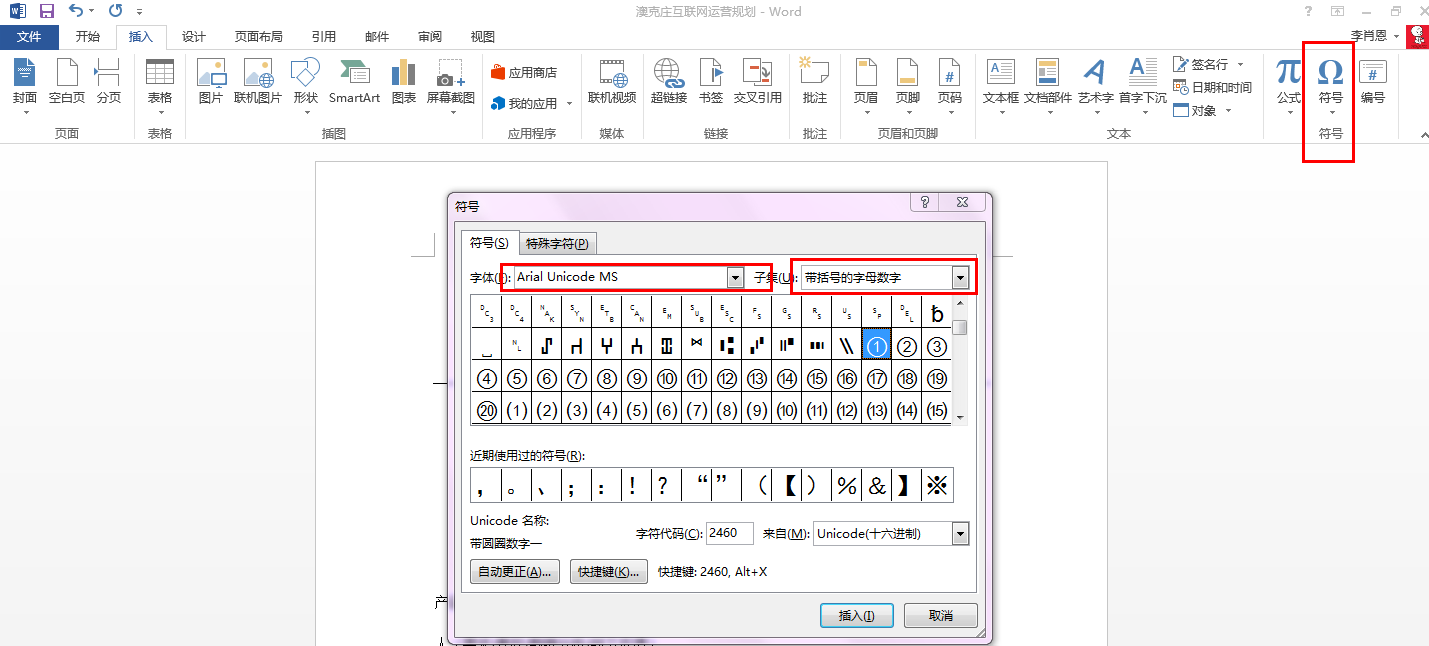Switch to the 引用 references tab
Viewport: 1429px width, 646px height.
point(324,37)
